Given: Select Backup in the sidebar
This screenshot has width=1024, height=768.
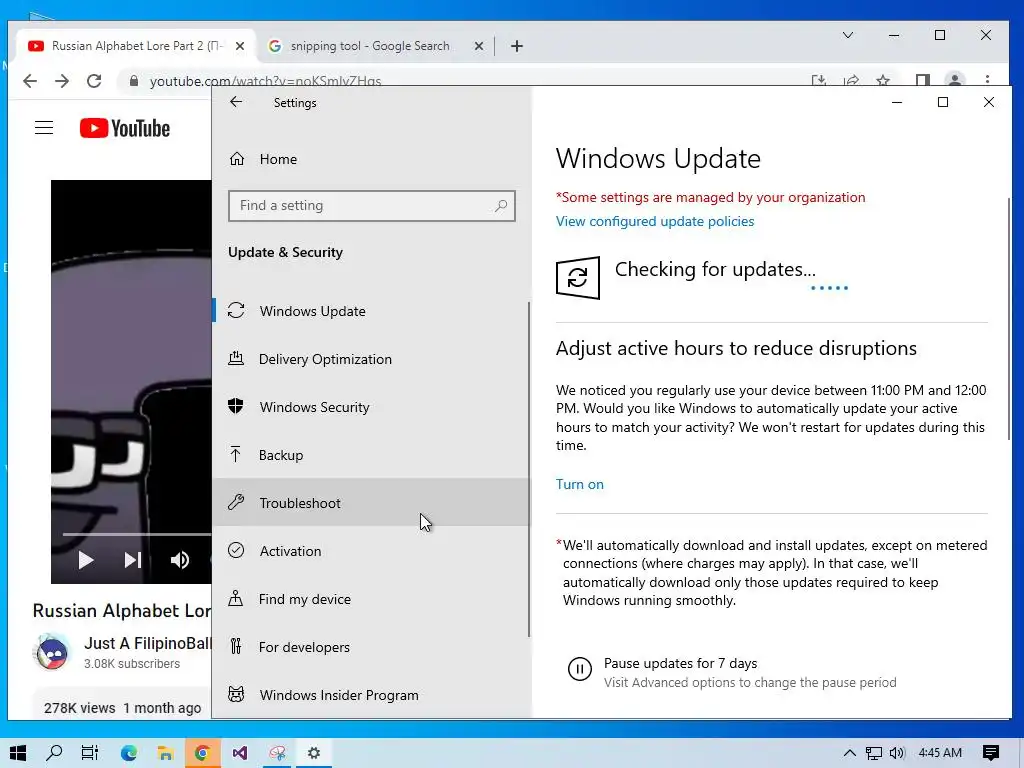Looking at the screenshot, I should click(x=371, y=455).
